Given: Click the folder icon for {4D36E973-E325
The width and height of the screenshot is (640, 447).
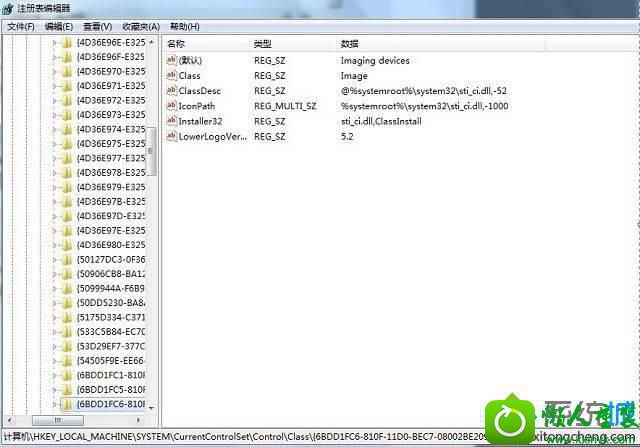Looking at the screenshot, I should click(x=67, y=115).
